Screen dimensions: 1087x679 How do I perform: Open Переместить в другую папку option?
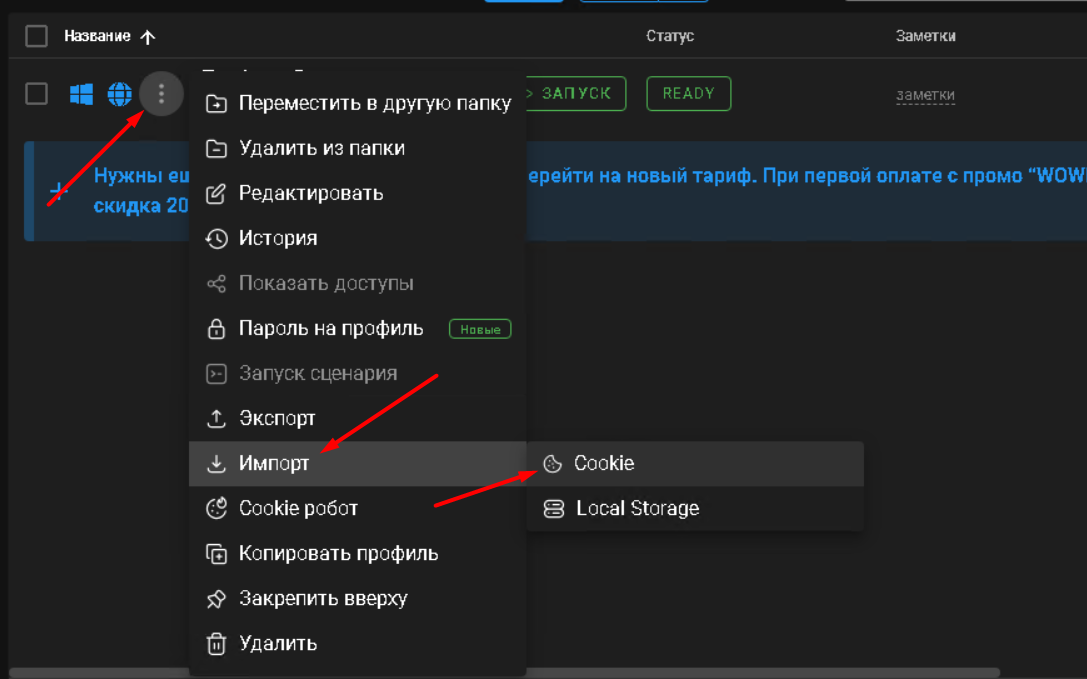coord(374,103)
